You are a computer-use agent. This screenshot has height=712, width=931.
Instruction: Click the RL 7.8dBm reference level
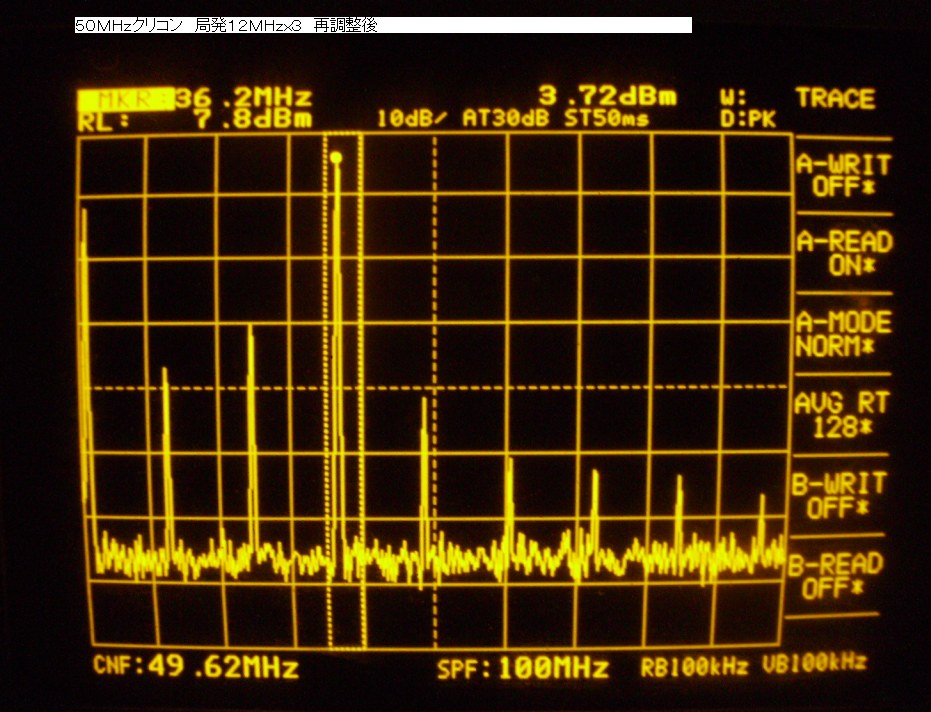click(x=194, y=120)
